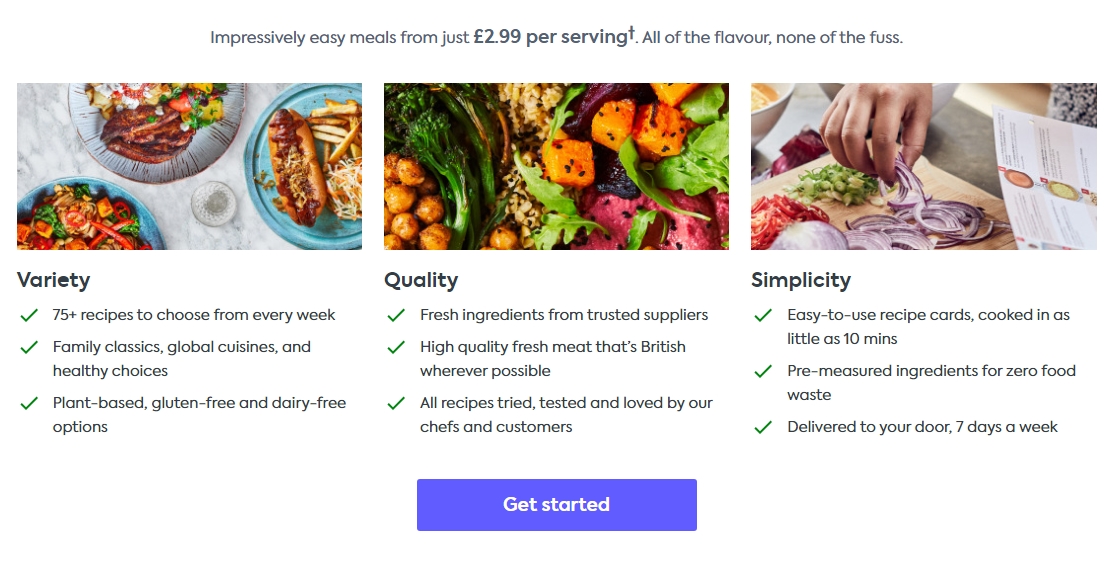The width and height of the screenshot is (1113, 565).
Task: Click the checkmark beside Plant-based options
Action: tap(29, 403)
